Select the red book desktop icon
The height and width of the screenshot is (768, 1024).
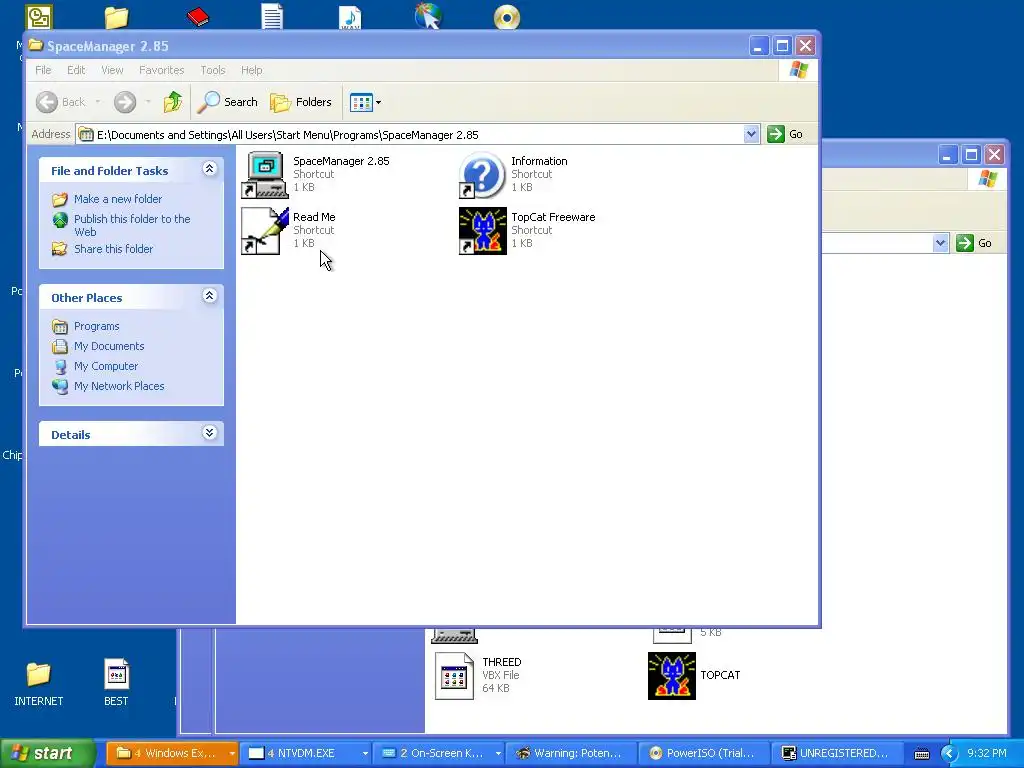(197, 17)
